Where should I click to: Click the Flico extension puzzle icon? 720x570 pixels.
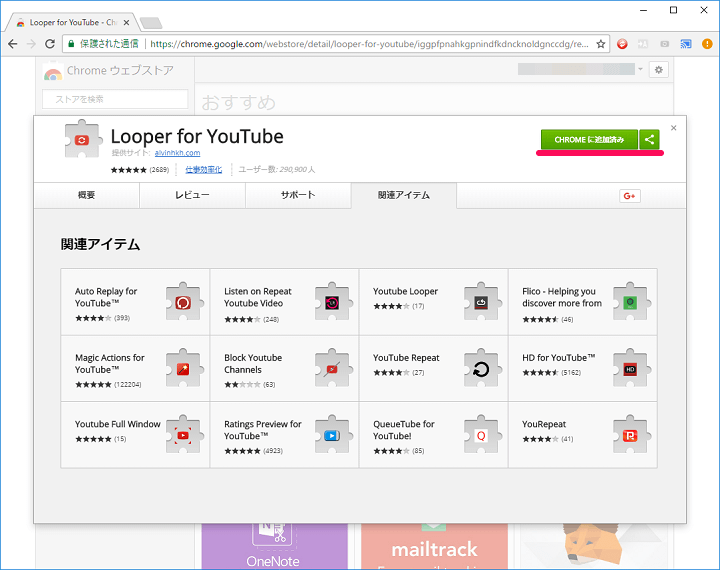[630, 302]
